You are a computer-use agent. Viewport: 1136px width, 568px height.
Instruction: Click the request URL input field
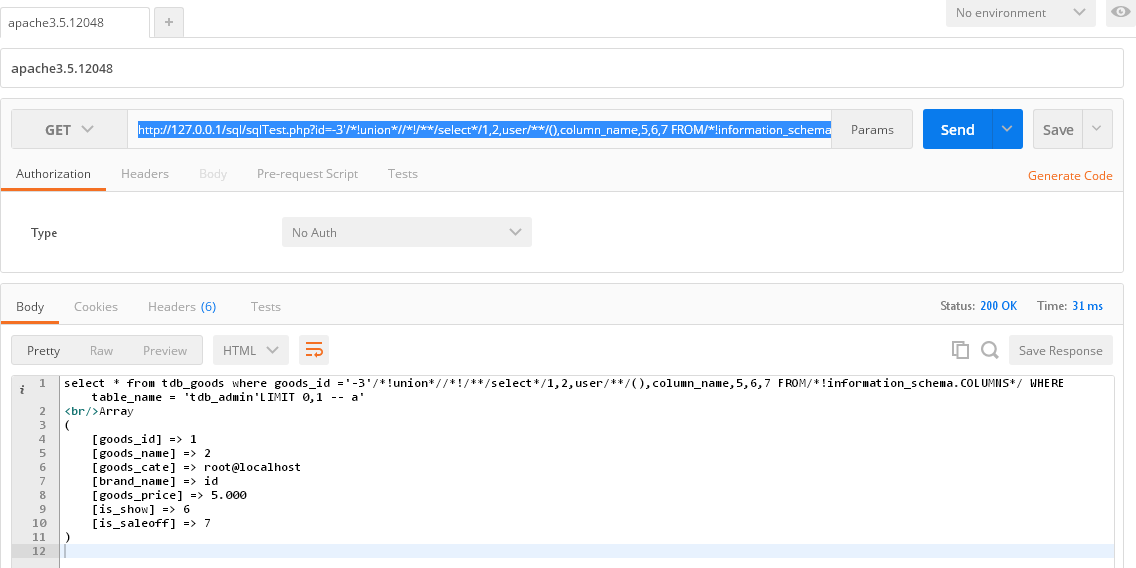pos(480,129)
